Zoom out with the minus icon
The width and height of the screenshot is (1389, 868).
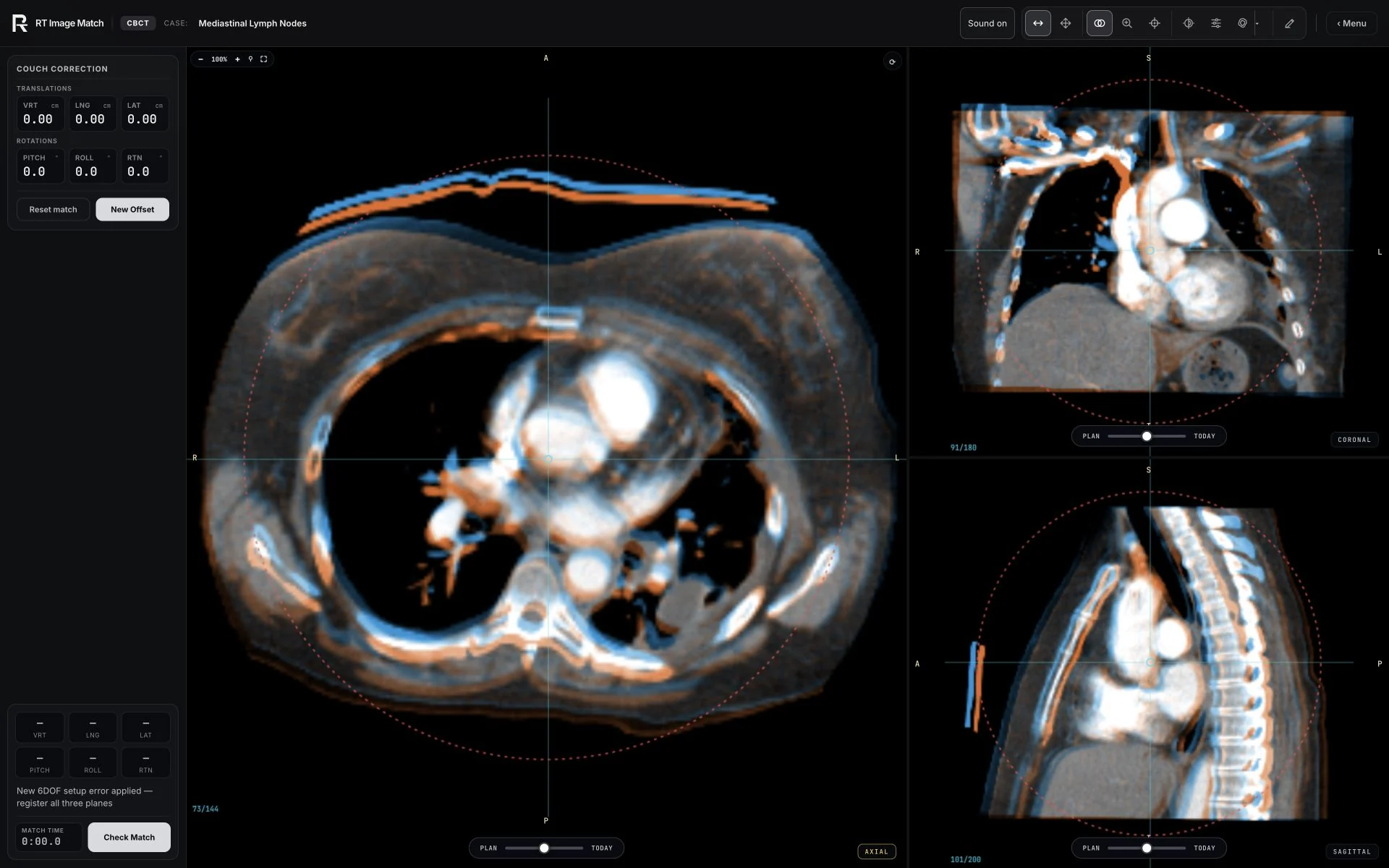click(x=200, y=59)
